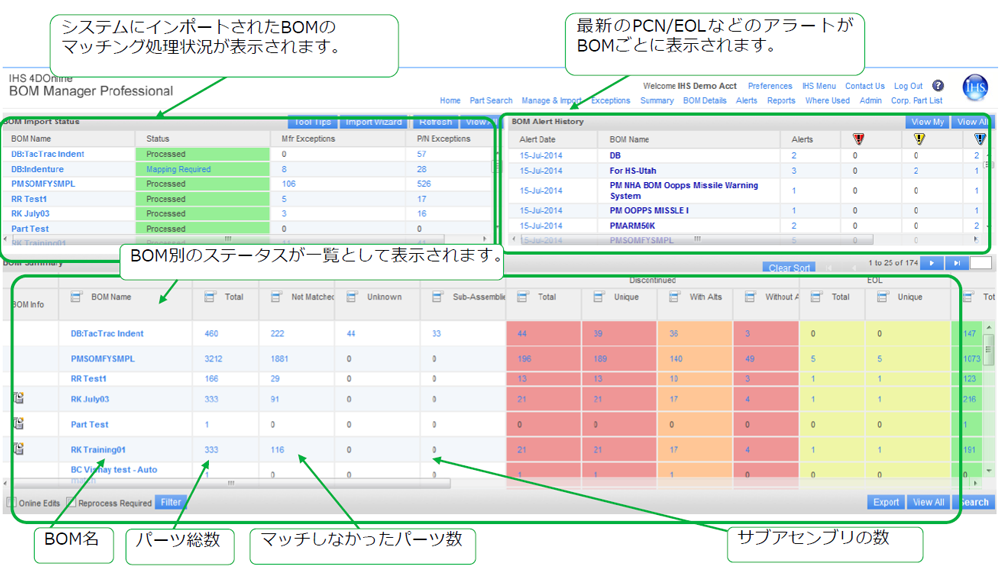Click column menu icon beside Sub-Assemblies
The height and width of the screenshot is (568, 1000).
coord(438,296)
